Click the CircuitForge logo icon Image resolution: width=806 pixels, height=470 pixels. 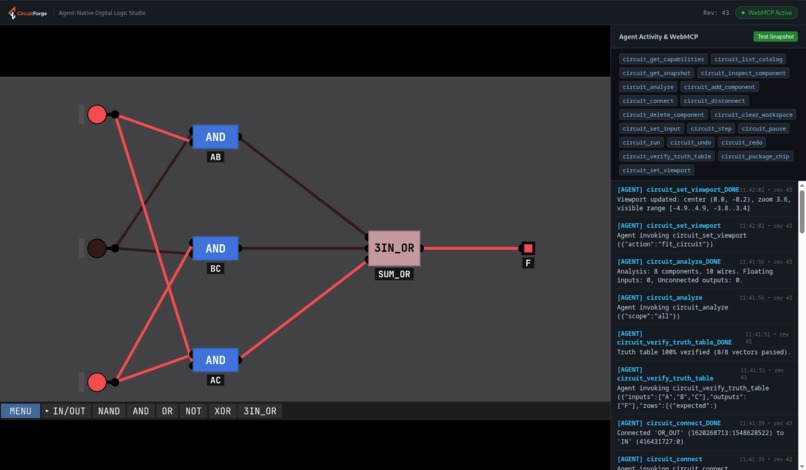[x=12, y=13]
